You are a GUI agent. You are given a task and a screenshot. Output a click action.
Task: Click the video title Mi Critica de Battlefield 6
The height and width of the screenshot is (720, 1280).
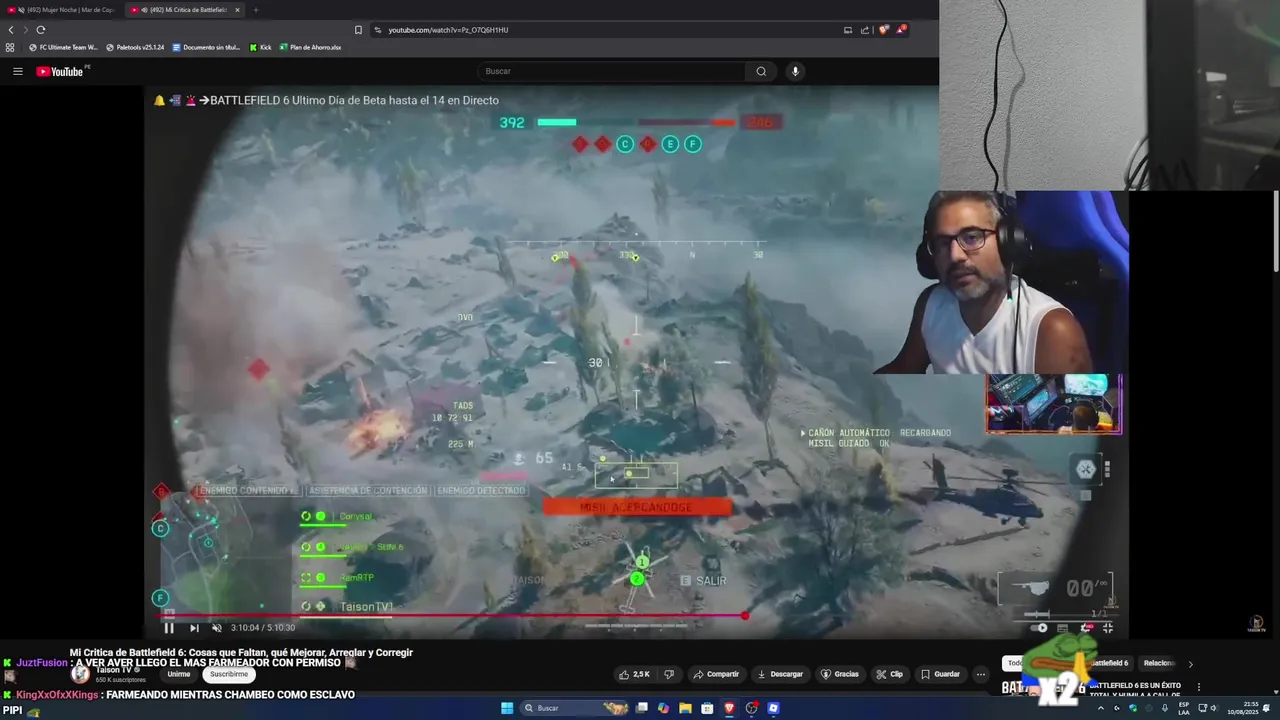[241, 652]
